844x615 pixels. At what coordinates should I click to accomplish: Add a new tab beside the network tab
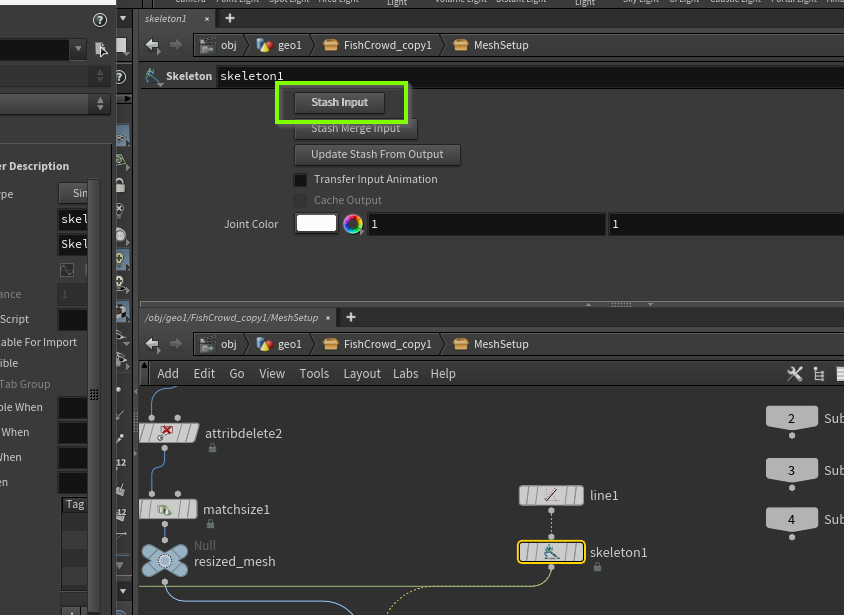point(351,317)
